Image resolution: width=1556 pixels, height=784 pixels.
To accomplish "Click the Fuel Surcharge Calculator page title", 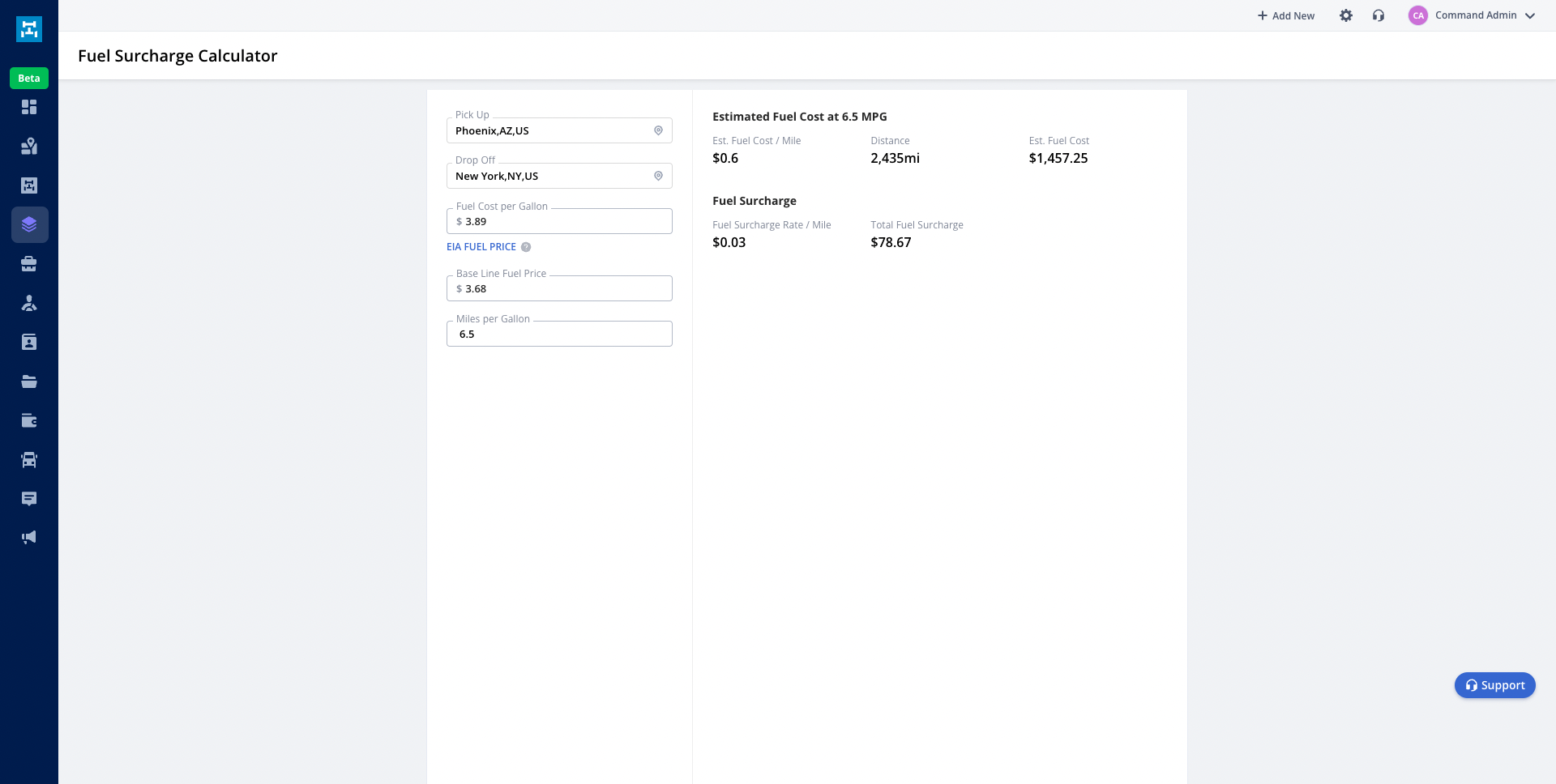I will coord(177,56).
